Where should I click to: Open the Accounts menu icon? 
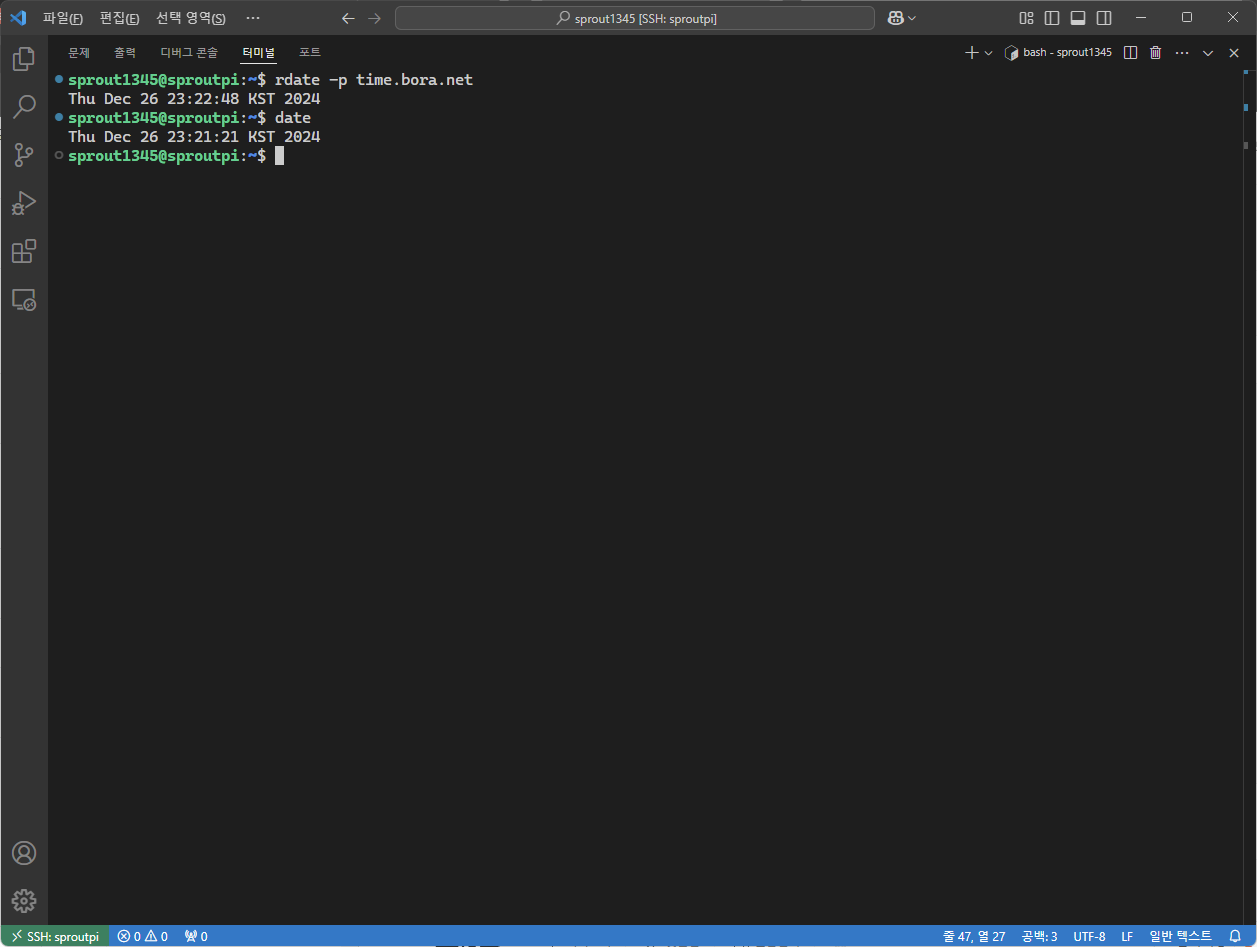(24, 853)
